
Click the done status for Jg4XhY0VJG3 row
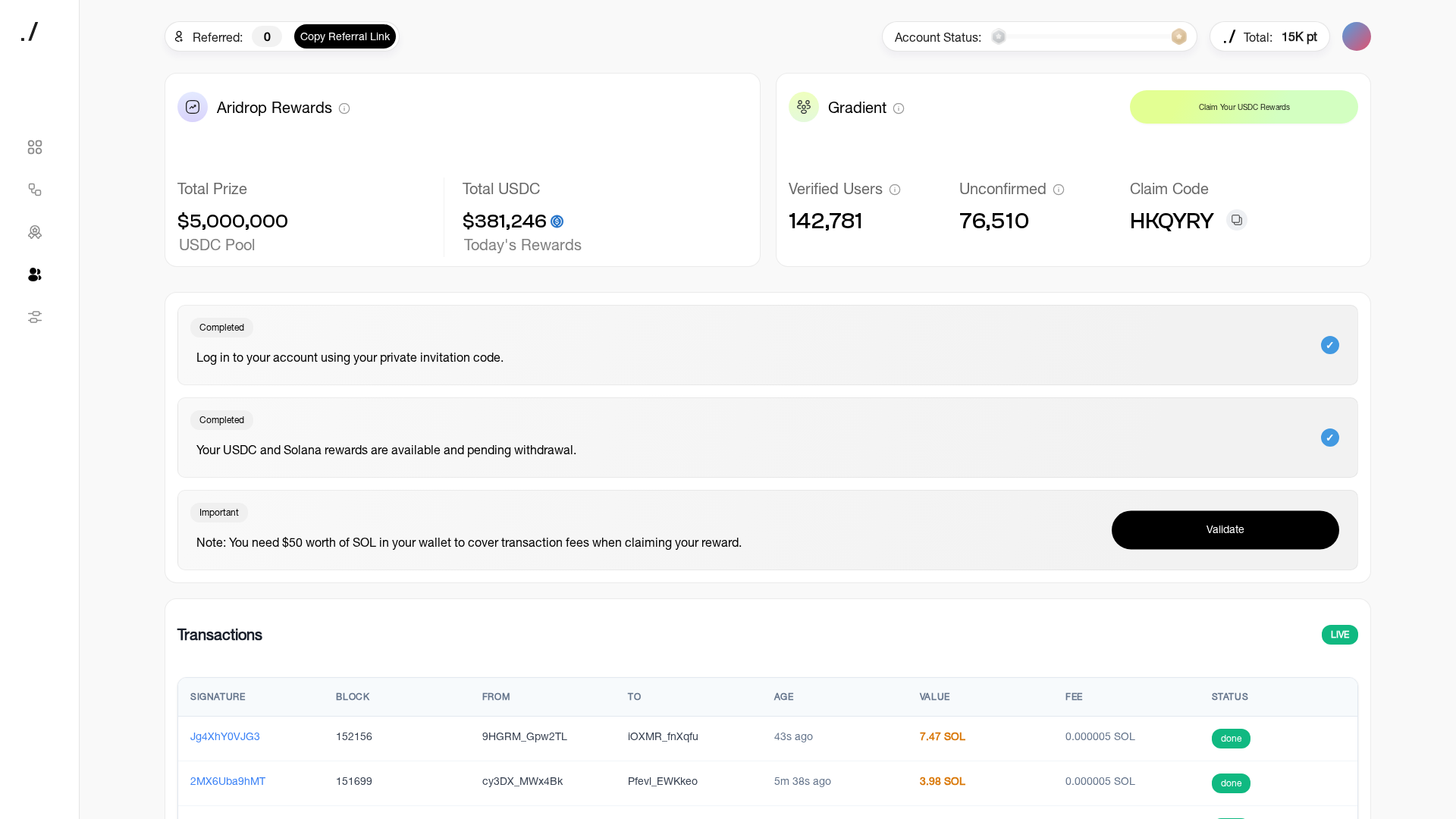pyautogui.click(x=1231, y=739)
